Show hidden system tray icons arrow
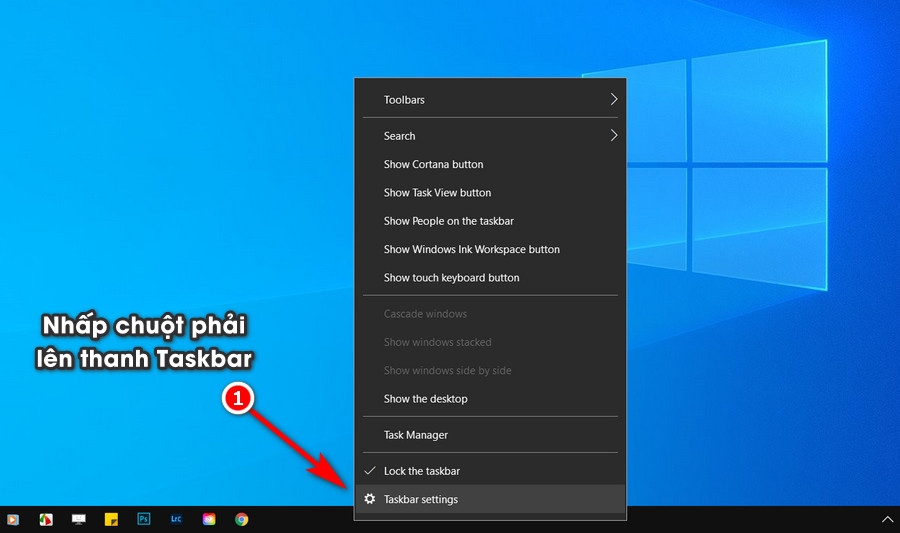Screen dimensions: 900x533 [x=887, y=520]
